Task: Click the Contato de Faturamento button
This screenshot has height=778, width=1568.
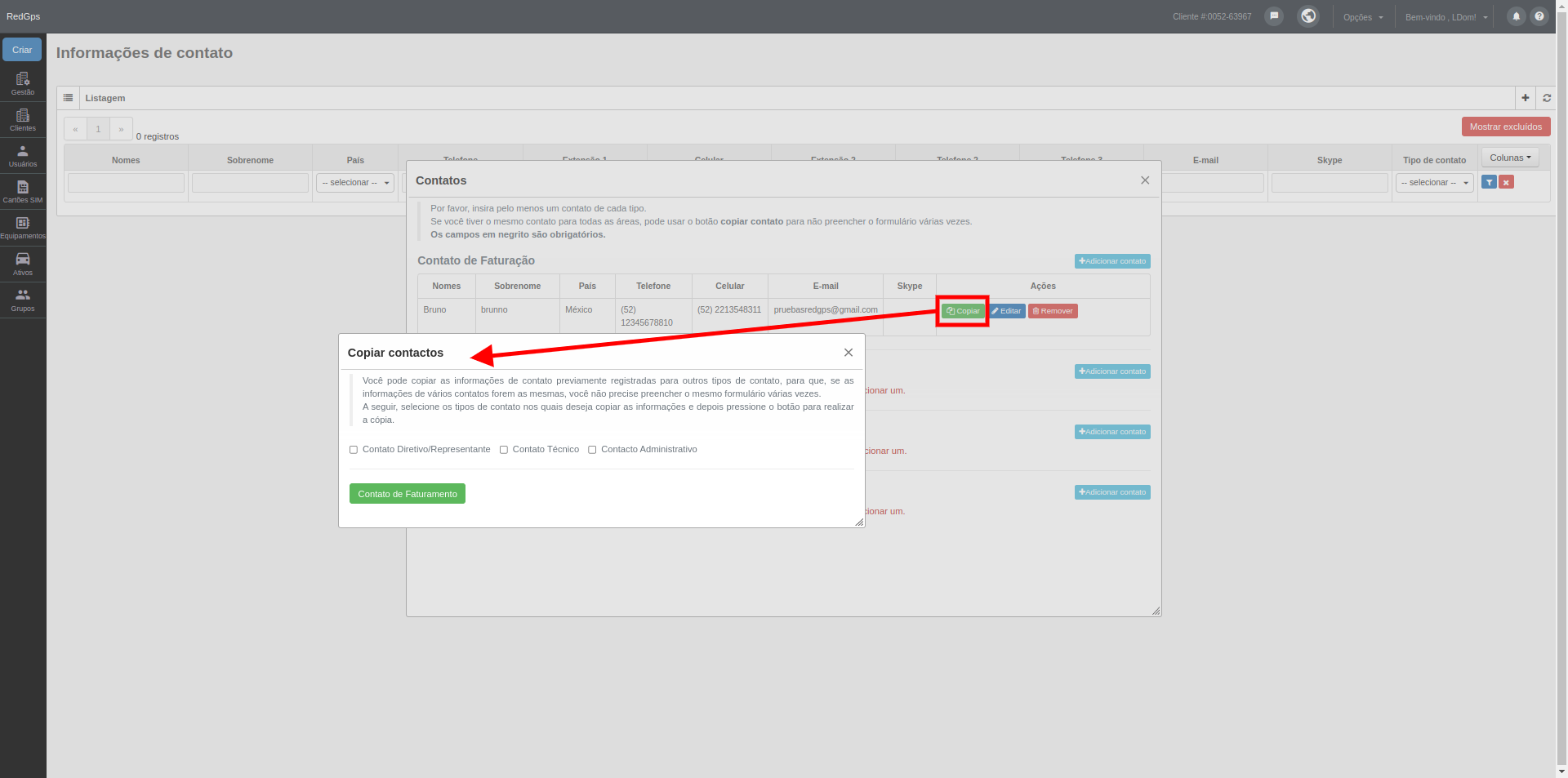Action: [408, 494]
